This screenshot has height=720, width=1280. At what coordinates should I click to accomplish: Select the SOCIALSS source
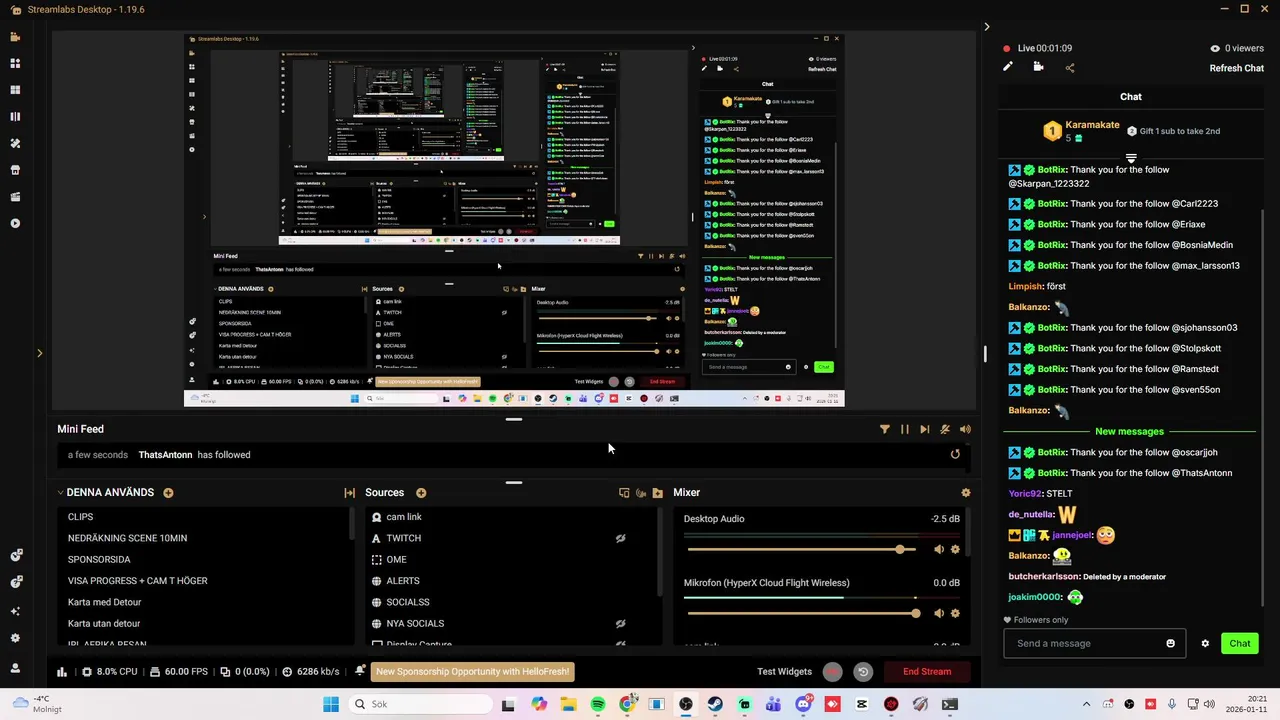pyautogui.click(x=510, y=602)
